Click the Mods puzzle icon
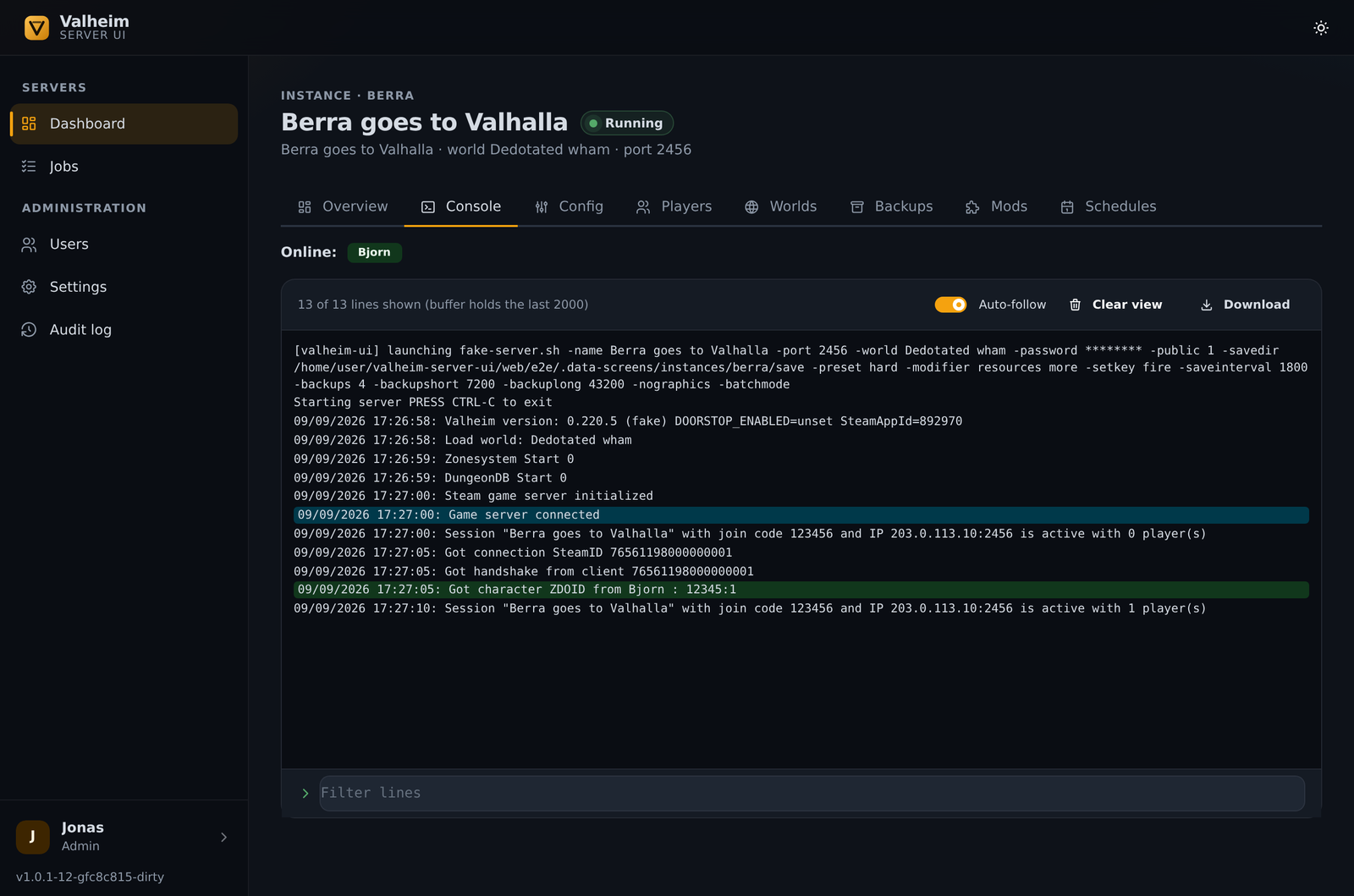The width and height of the screenshot is (1354, 896). (972, 207)
